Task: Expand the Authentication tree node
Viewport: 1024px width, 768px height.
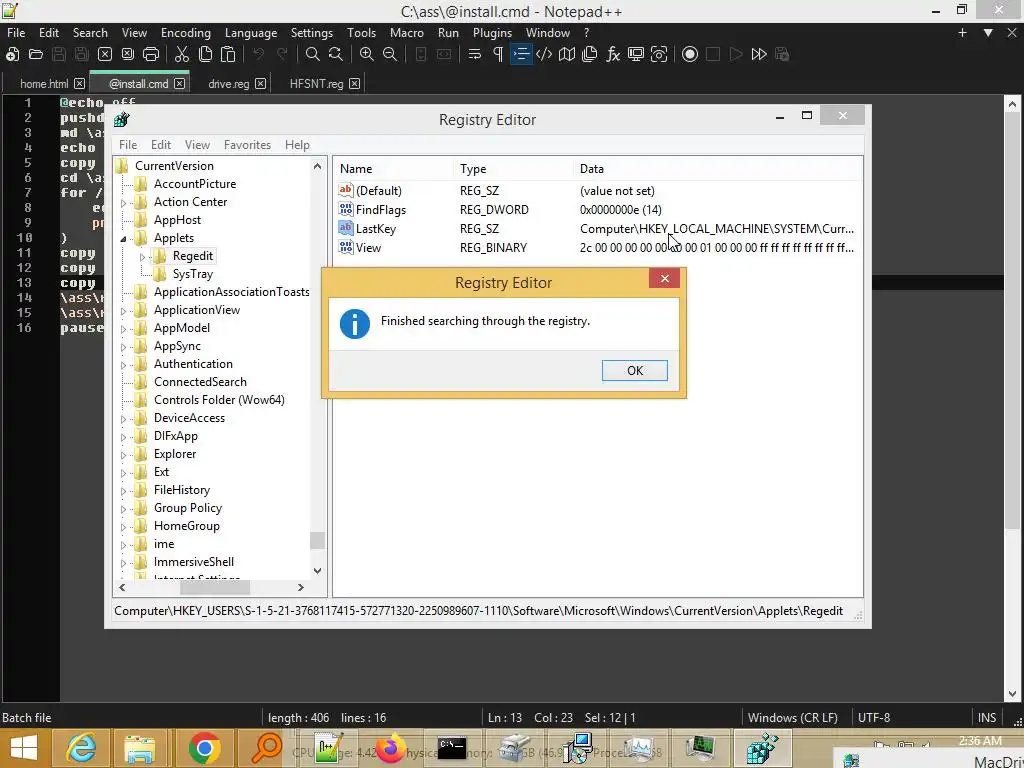Action: (123, 365)
